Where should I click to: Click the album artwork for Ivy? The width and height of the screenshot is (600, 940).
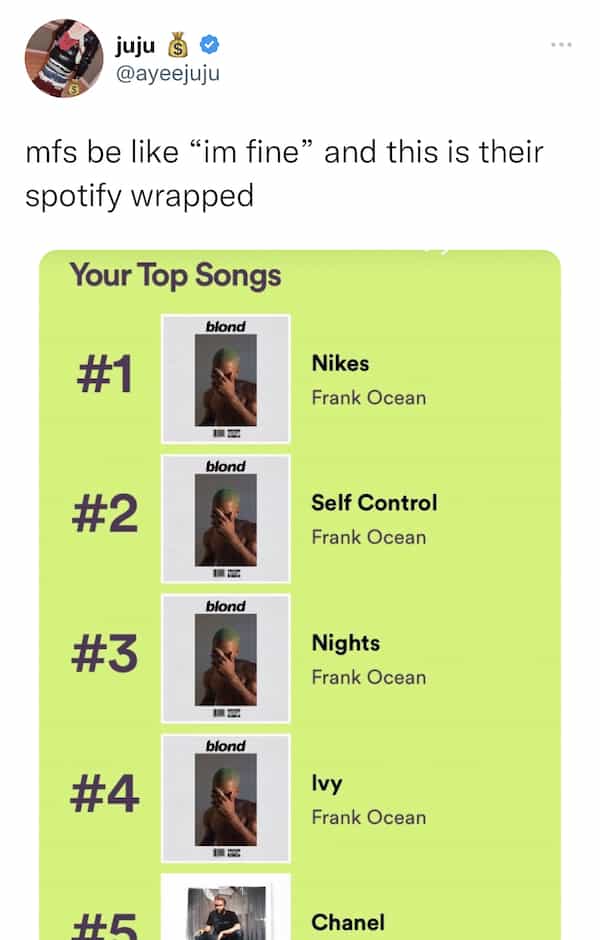226,795
